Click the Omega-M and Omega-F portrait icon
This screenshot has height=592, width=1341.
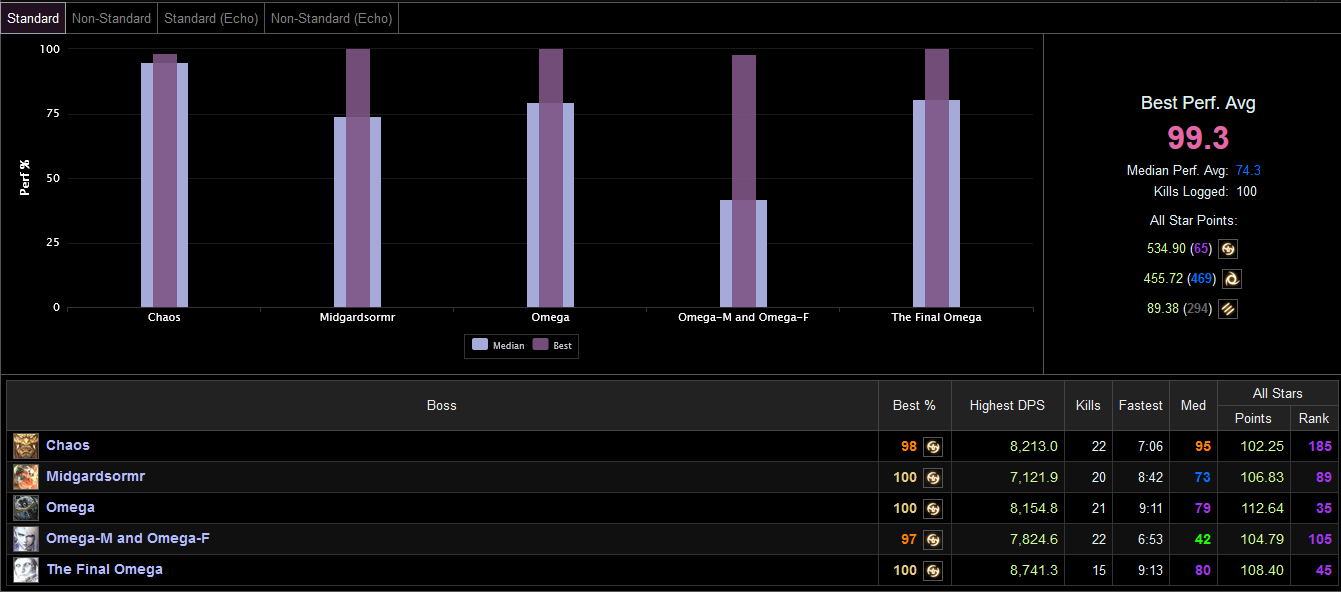pyautogui.click(x=26, y=539)
